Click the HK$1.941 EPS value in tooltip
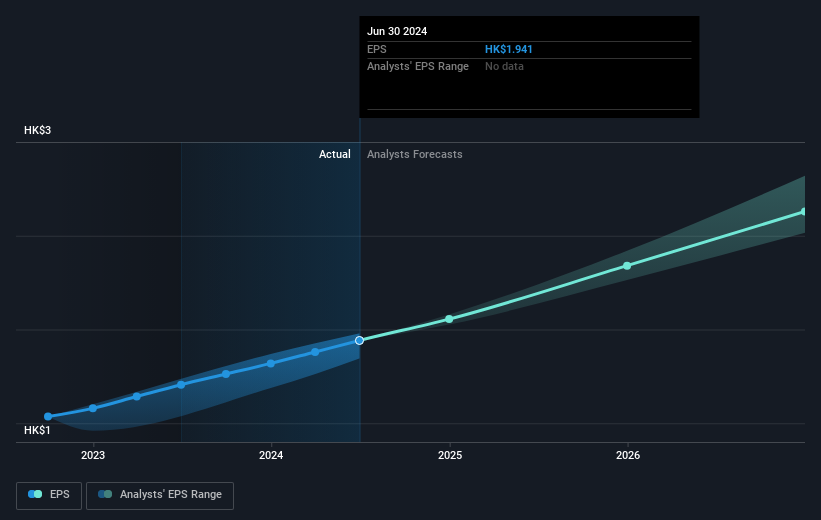 pyautogui.click(x=508, y=49)
